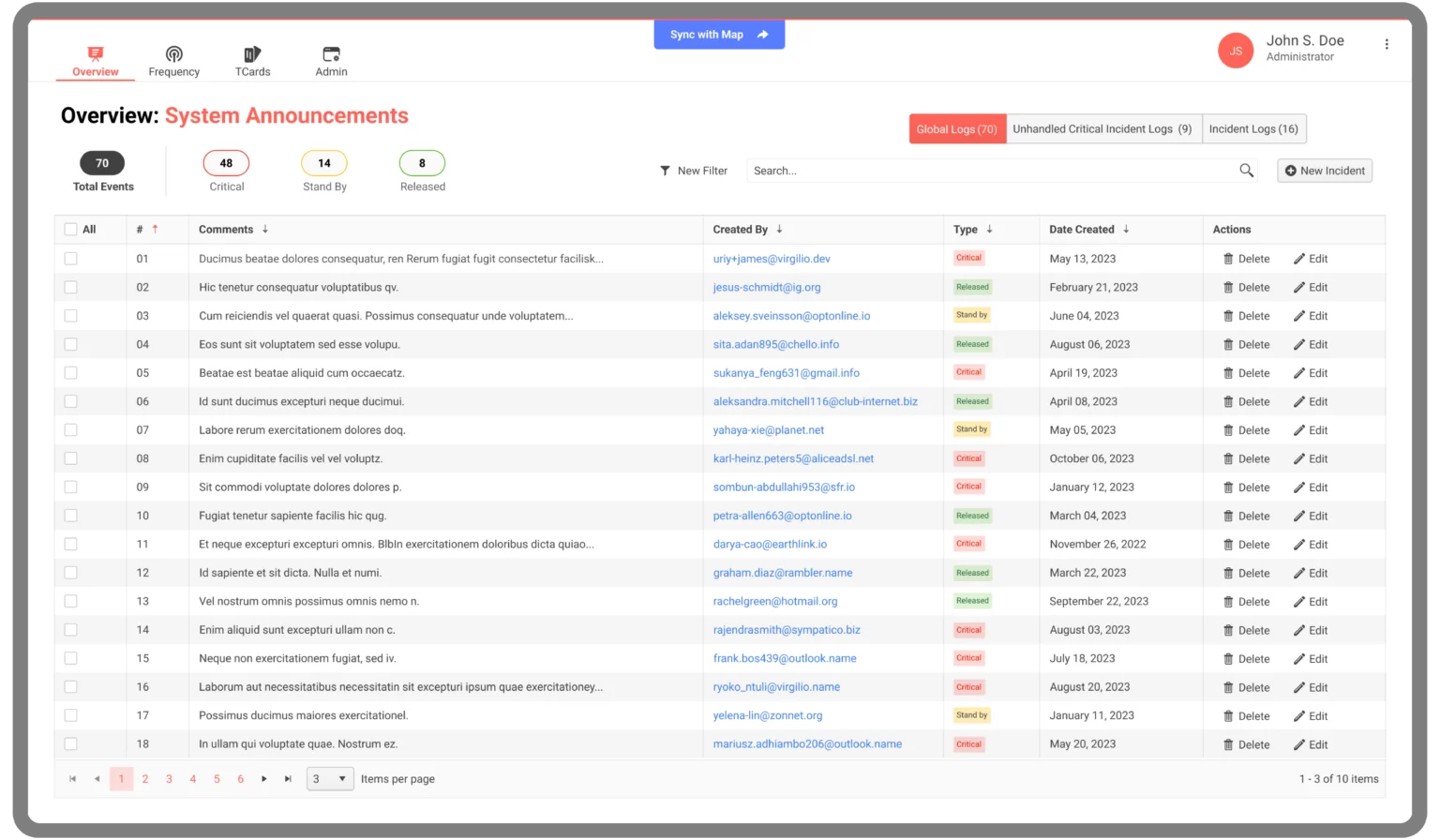The width and height of the screenshot is (1440, 840).
Task: Click the JS user avatar
Action: coord(1236,51)
